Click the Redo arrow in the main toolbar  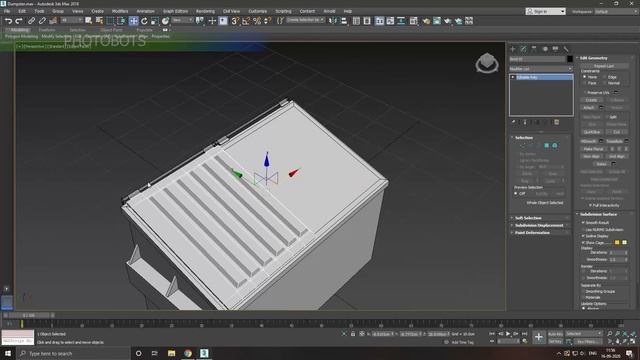19,21
